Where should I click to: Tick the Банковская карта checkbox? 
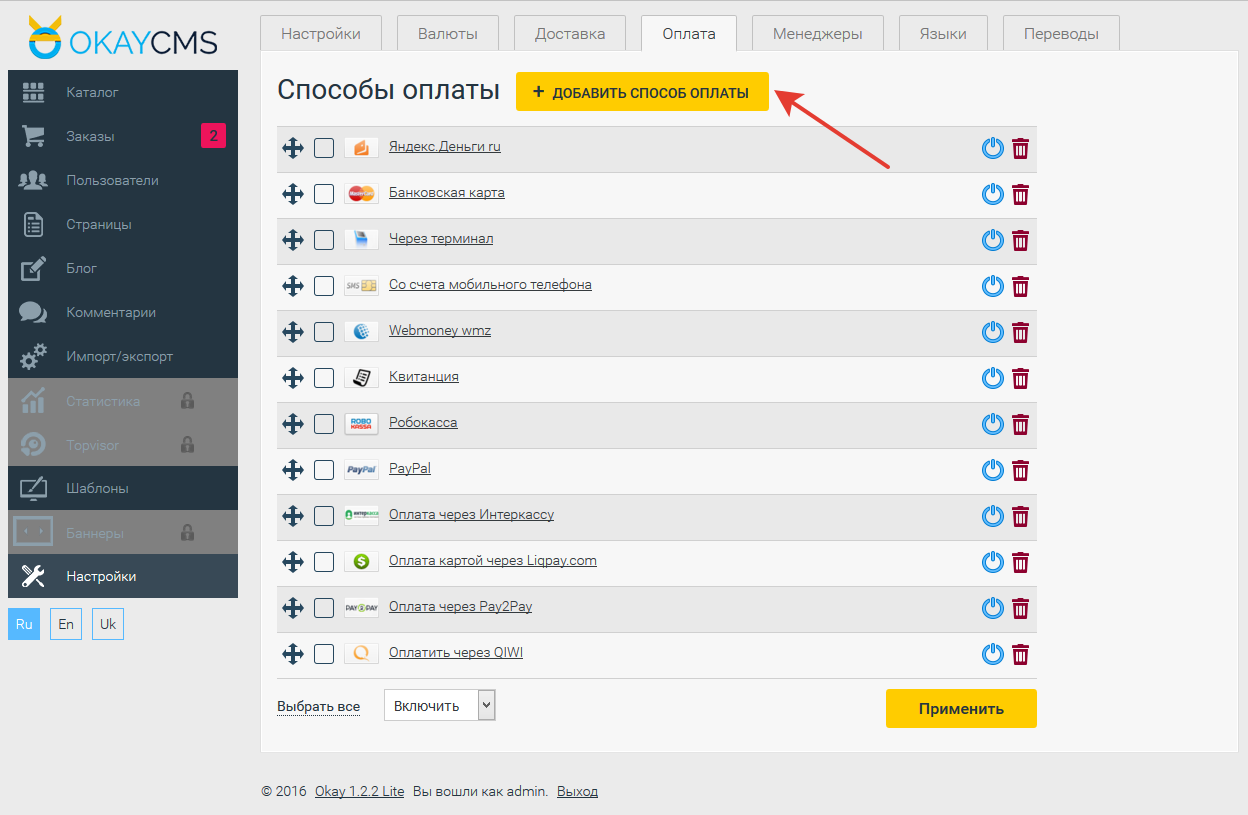pyautogui.click(x=324, y=194)
